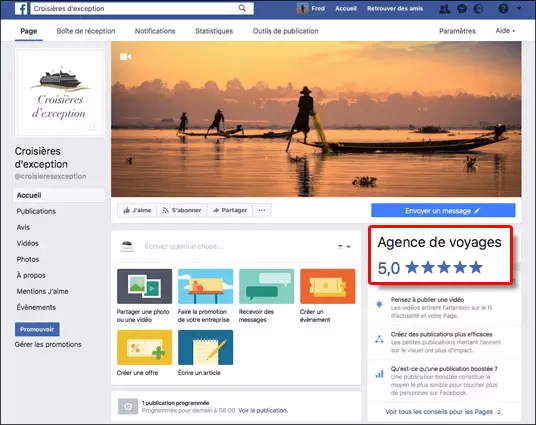Open Avis in left sidebar
The width and height of the screenshot is (536, 425).
point(23,227)
